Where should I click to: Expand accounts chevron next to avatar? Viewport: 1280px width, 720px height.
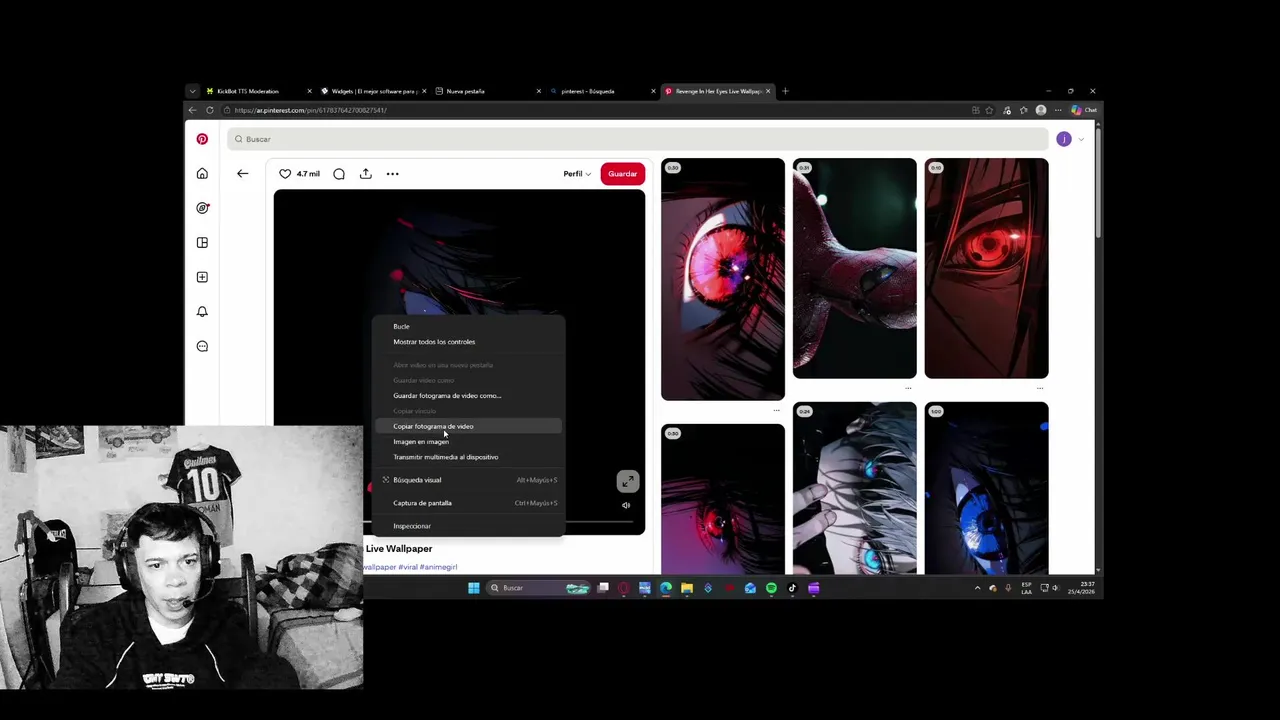(x=1081, y=139)
